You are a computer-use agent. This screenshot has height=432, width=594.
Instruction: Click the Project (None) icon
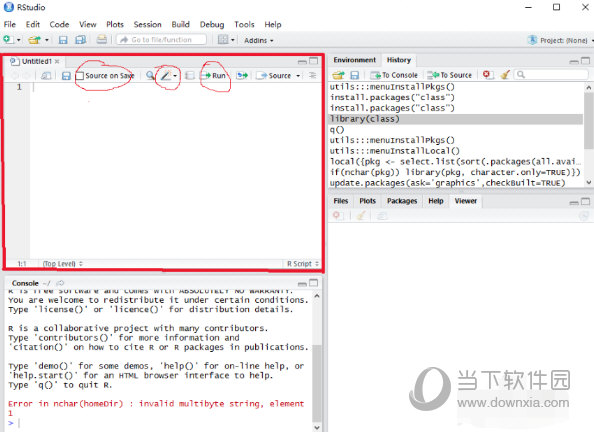[x=533, y=40]
